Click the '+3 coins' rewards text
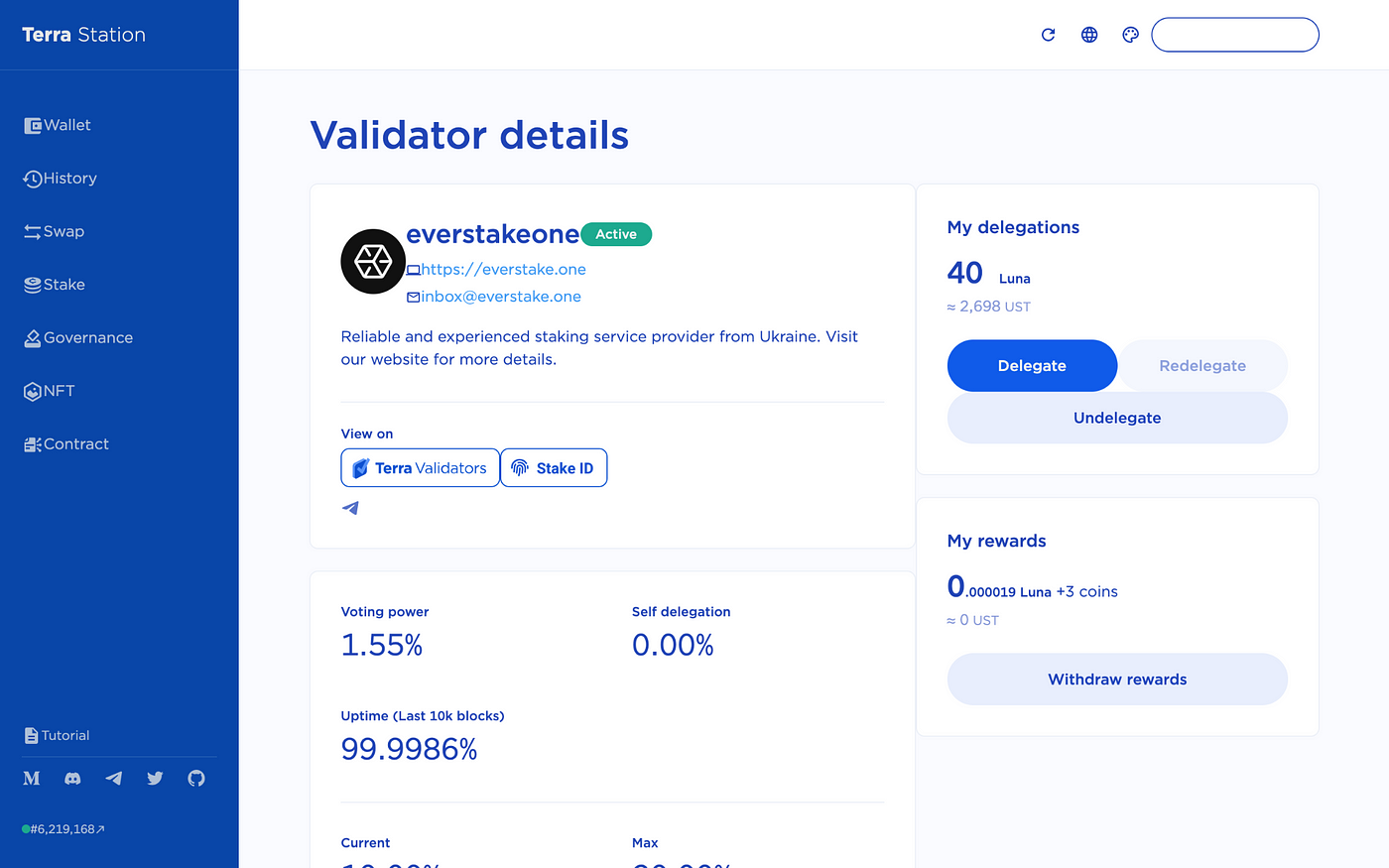This screenshot has width=1389, height=868. tap(1086, 591)
